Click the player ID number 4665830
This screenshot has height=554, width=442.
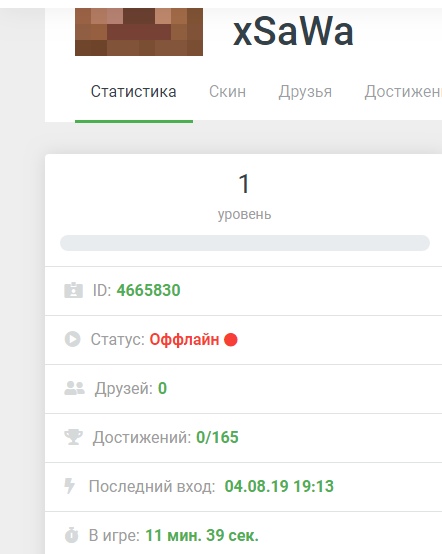(148, 290)
